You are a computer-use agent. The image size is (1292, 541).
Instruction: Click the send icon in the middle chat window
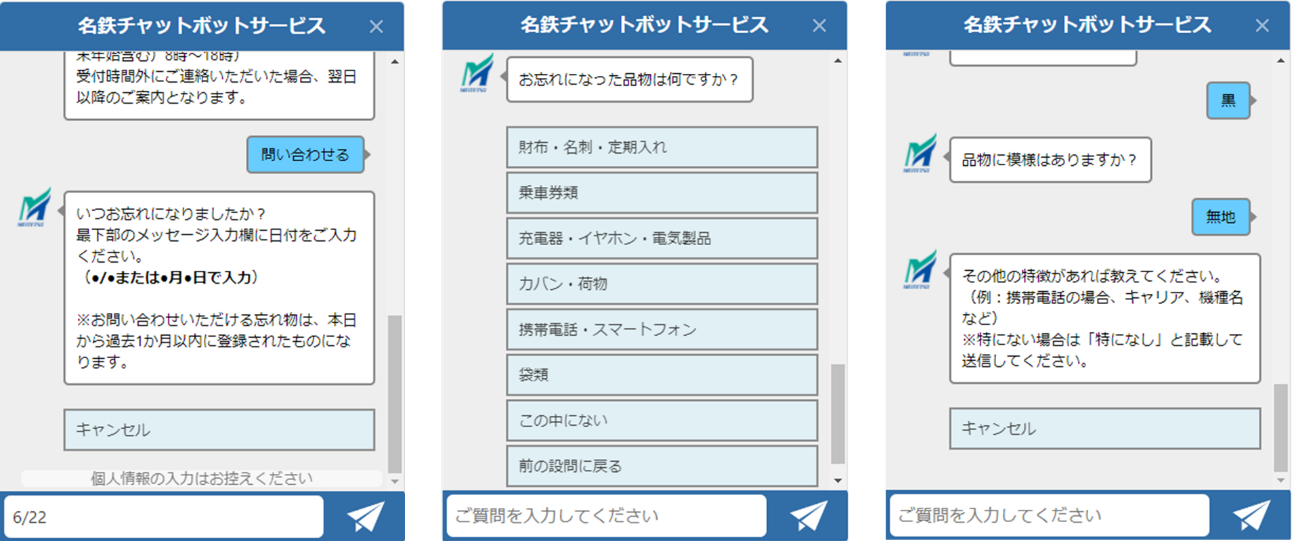coord(808,516)
